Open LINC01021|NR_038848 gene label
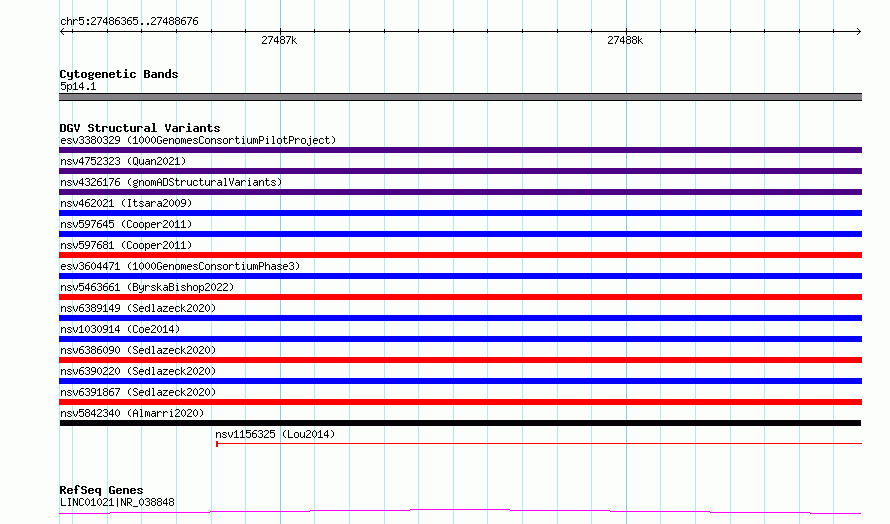The image size is (890, 524). [x=117, y=502]
